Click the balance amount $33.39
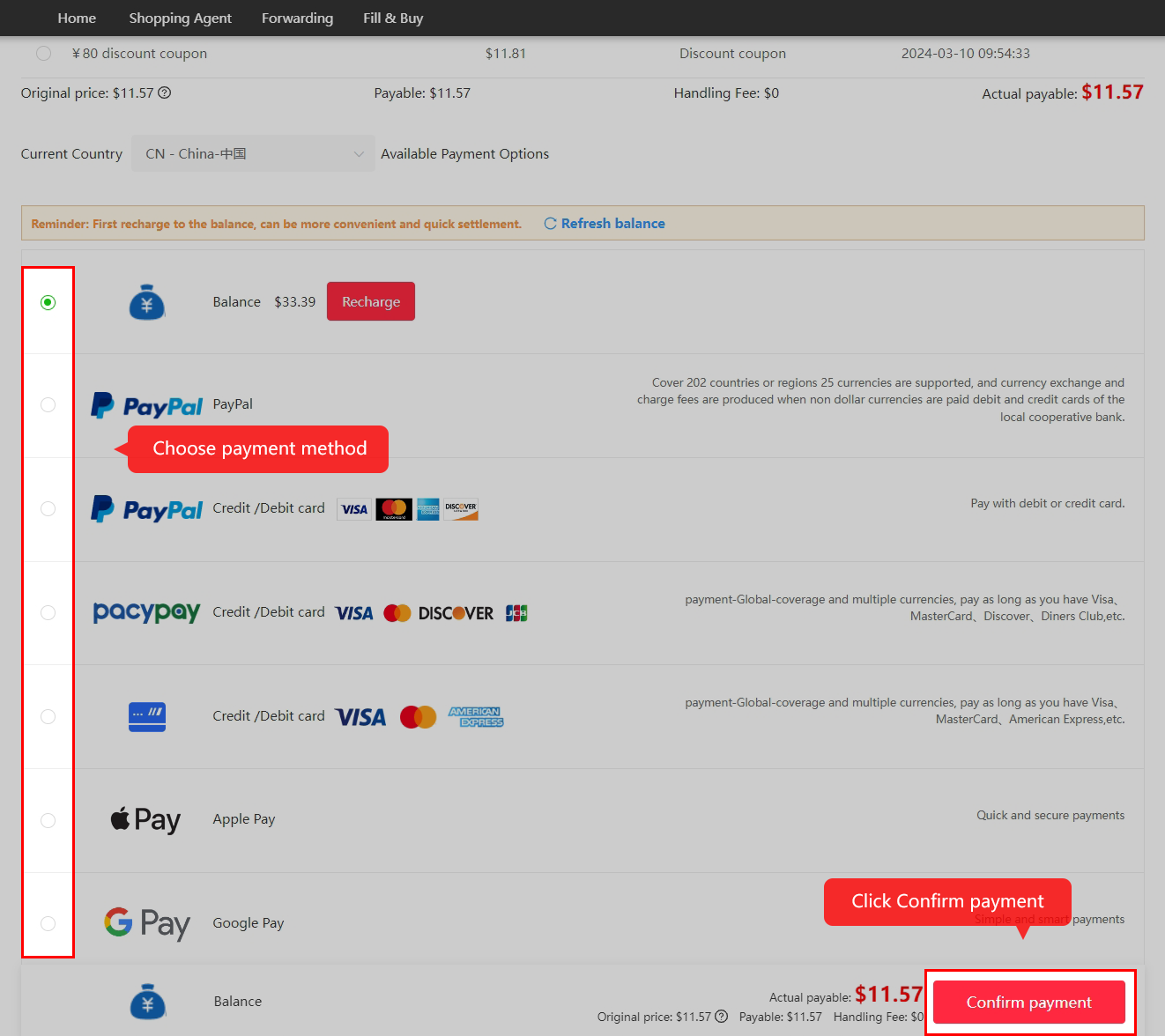 tap(294, 301)
